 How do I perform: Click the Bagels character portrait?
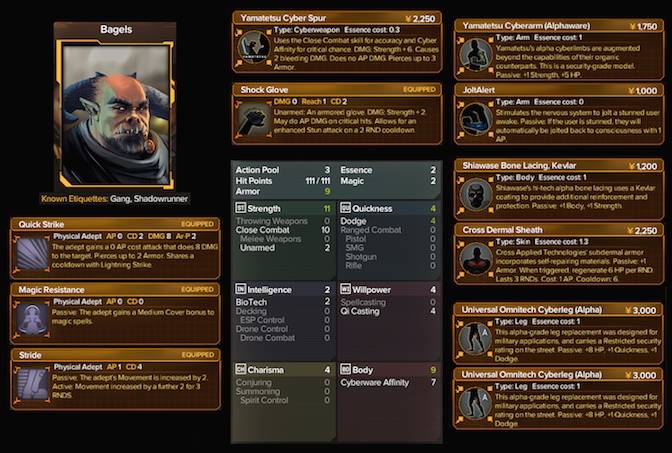pyautogui.click(x=116, y=114)
